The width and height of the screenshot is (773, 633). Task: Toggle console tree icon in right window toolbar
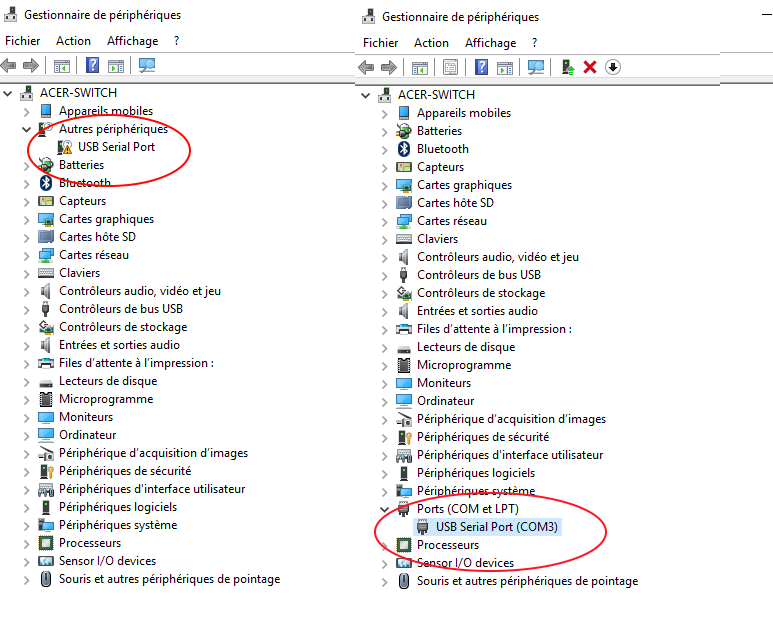click(x=419, y=67)
